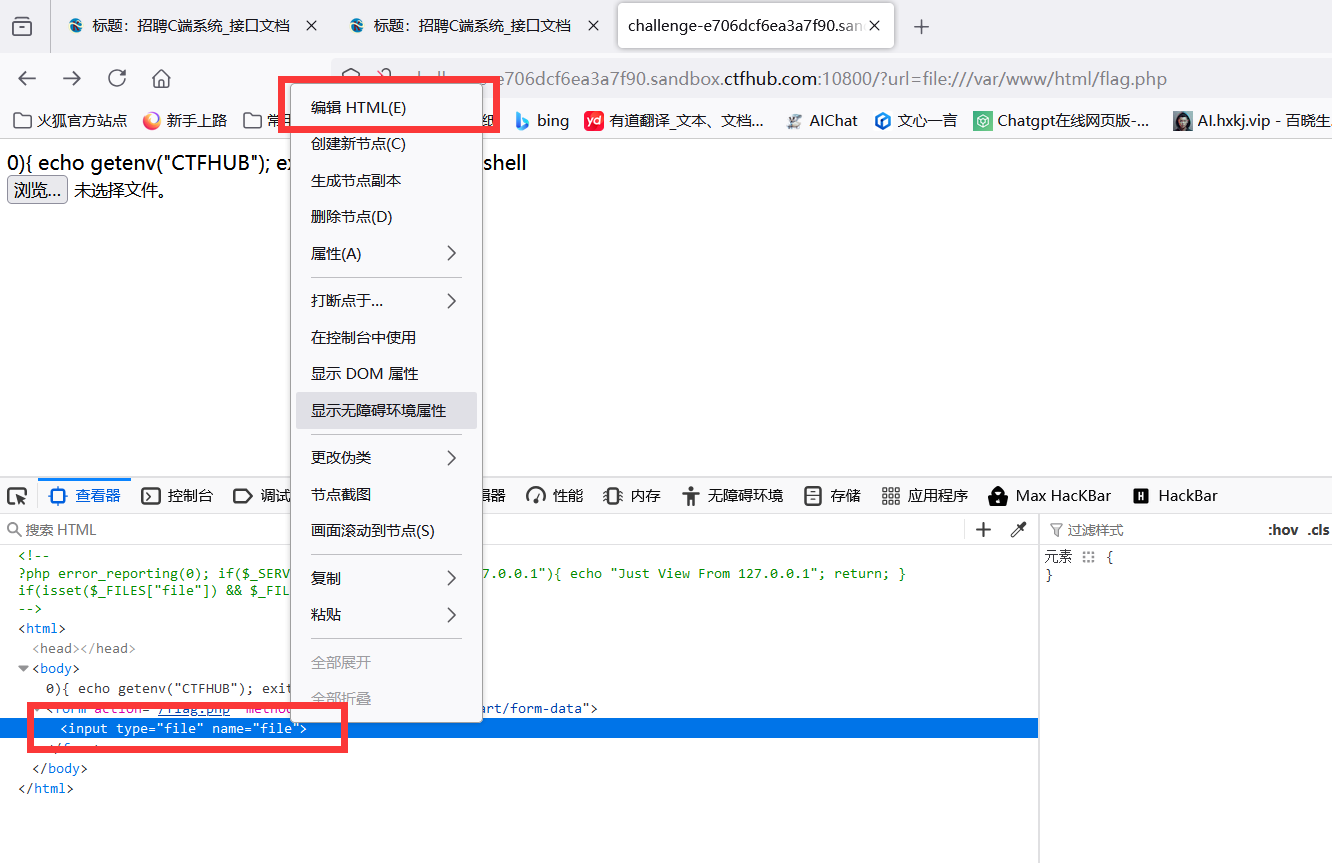The image size is (1332, 863).
Task: Close the second 招聘C端系统_接口文档 tab
Action: pos(593,26)
